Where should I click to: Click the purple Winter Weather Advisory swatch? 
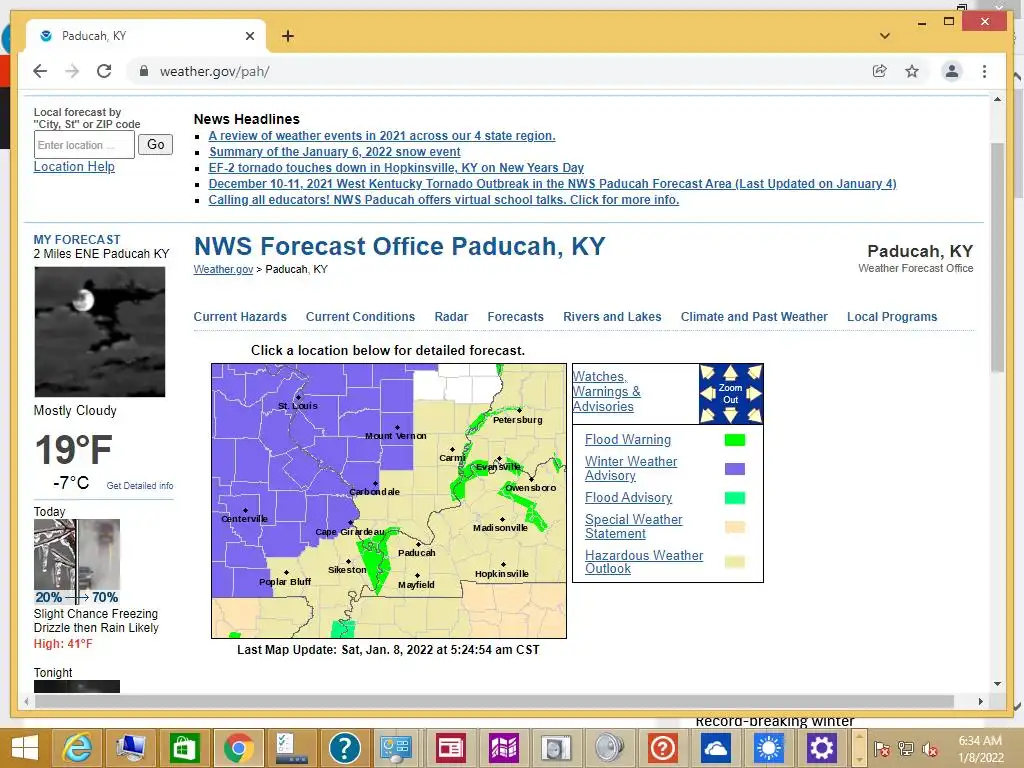[x=735, y=469]
